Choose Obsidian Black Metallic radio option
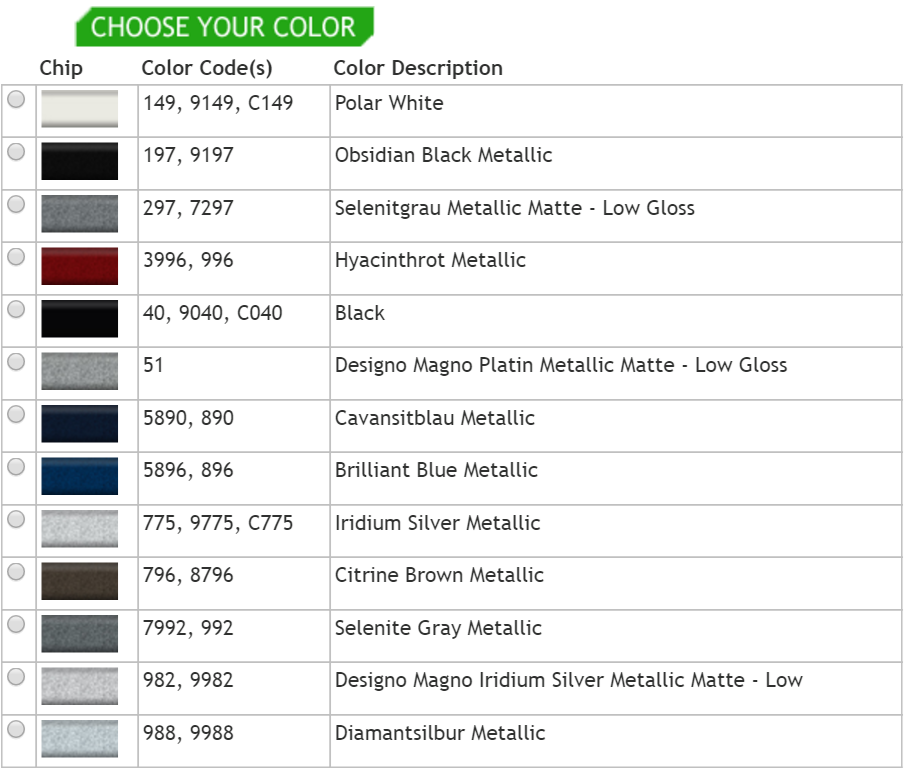The image size is (917, 774). click(x=16, y=152)
